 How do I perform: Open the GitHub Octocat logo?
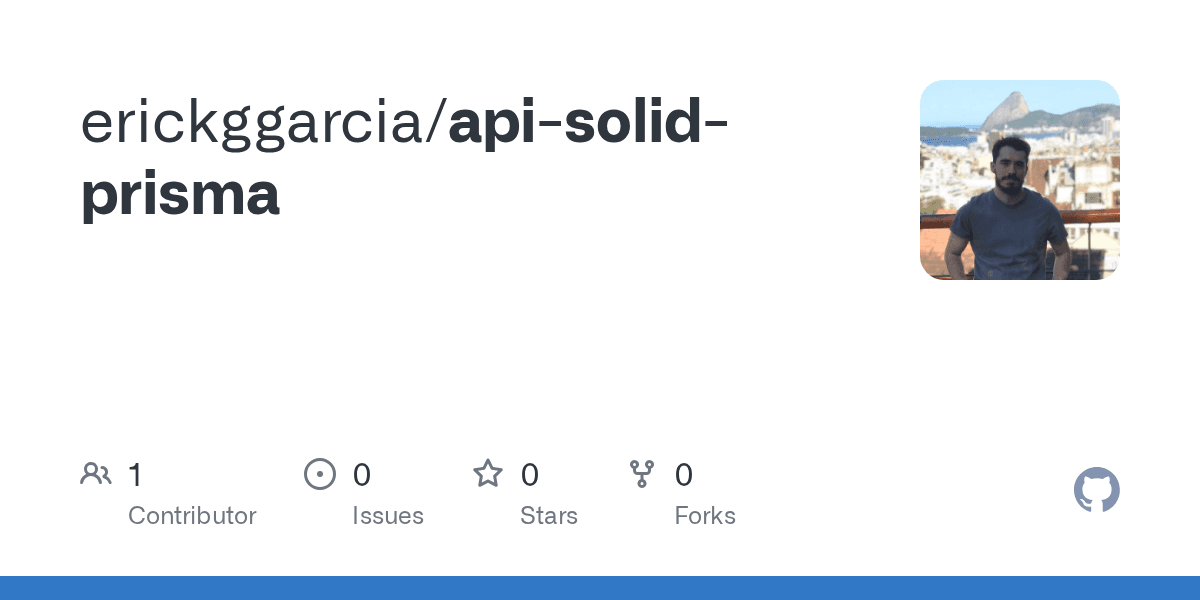(x=1097, y=490)
